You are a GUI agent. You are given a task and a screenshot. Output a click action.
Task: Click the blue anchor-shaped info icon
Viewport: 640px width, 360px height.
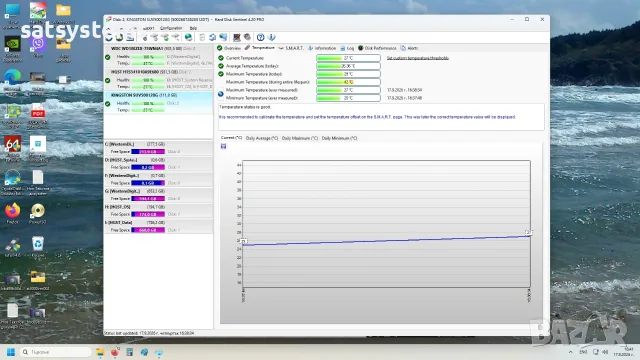coord(271,38)
